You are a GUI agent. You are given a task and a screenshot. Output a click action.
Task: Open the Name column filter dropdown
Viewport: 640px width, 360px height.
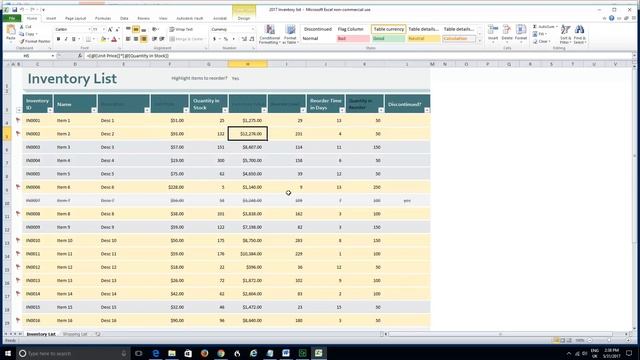(94, 110)
